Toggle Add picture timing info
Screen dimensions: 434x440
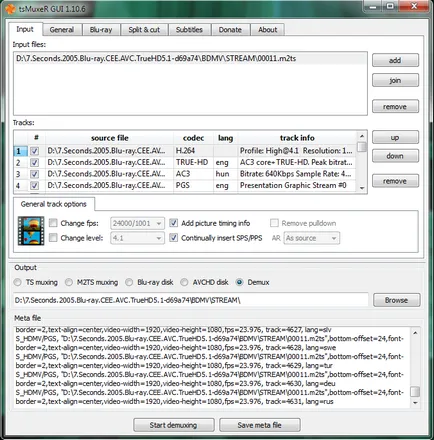coord(173,223)
